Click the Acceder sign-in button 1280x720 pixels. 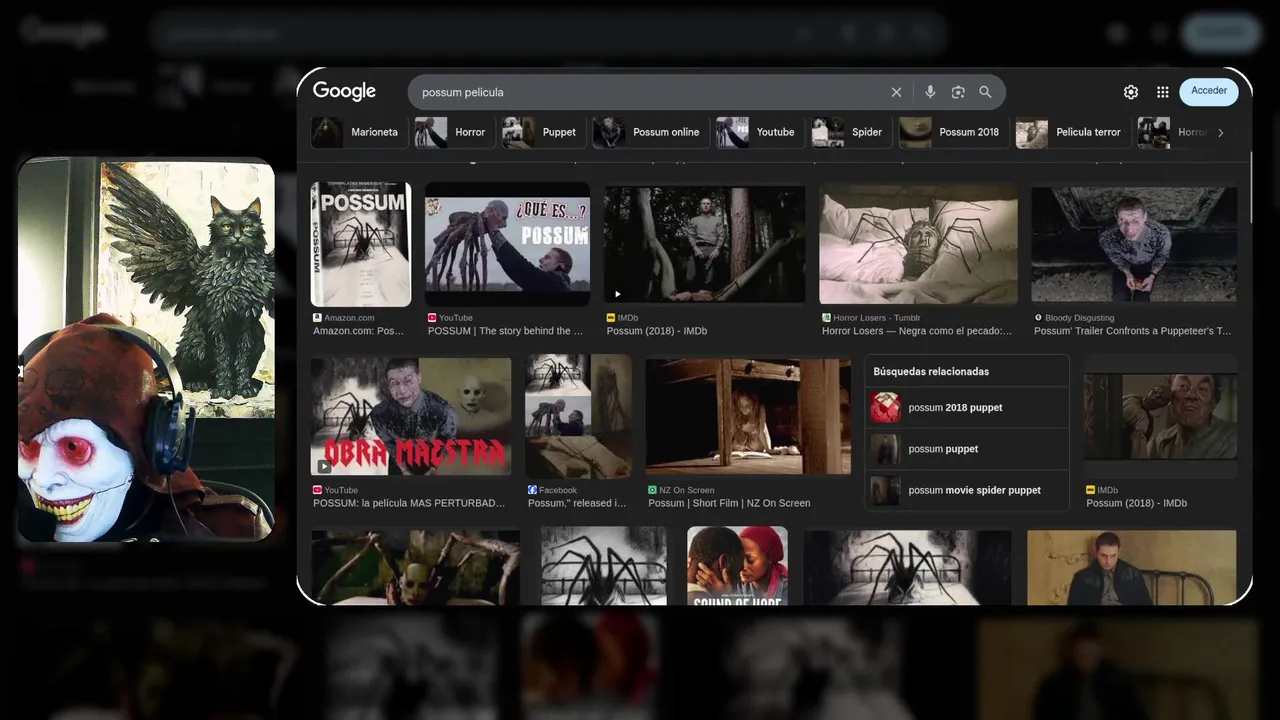(x=1209, y=91)
